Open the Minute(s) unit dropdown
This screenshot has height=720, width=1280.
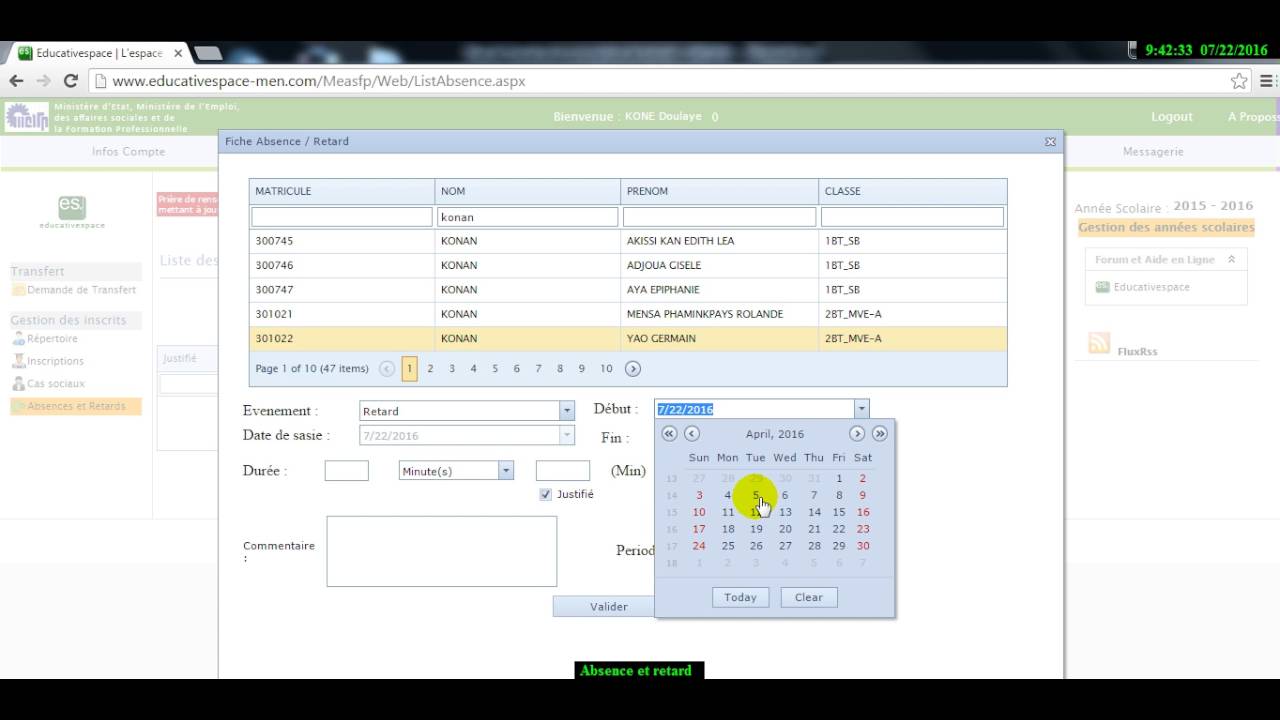coord(506,471)
